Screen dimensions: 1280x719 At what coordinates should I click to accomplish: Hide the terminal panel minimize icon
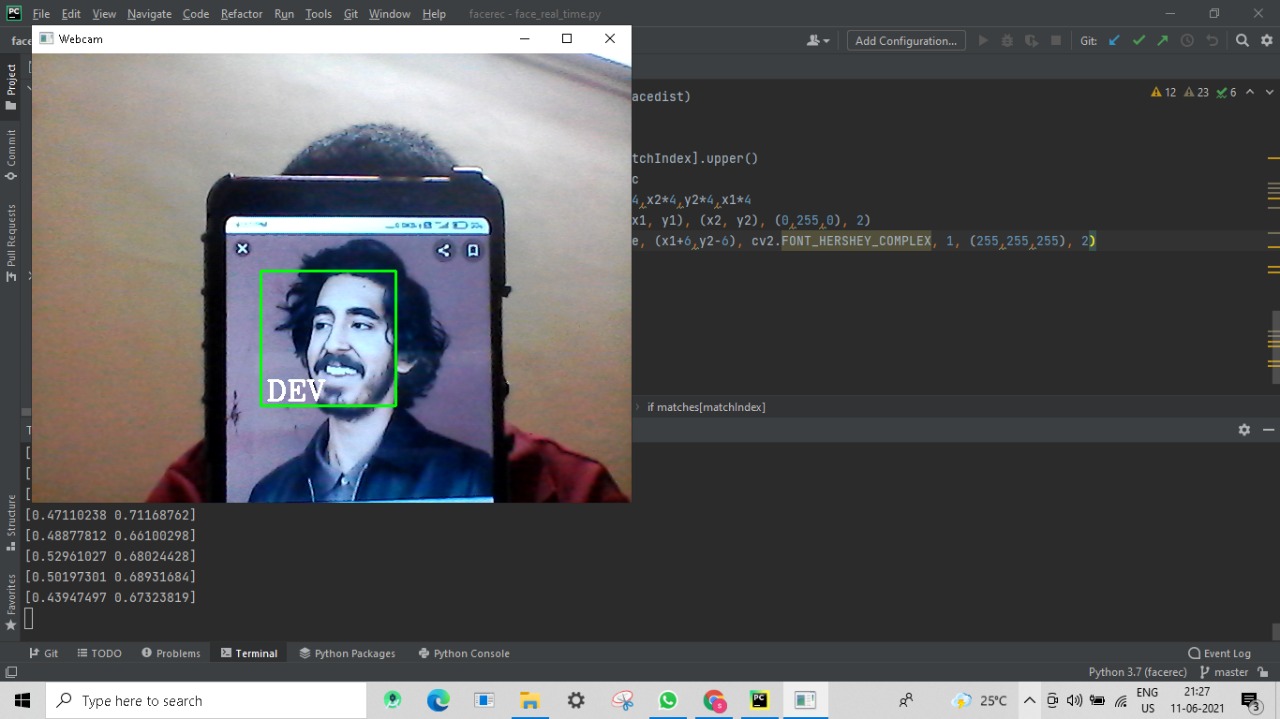pos(1268,429)
